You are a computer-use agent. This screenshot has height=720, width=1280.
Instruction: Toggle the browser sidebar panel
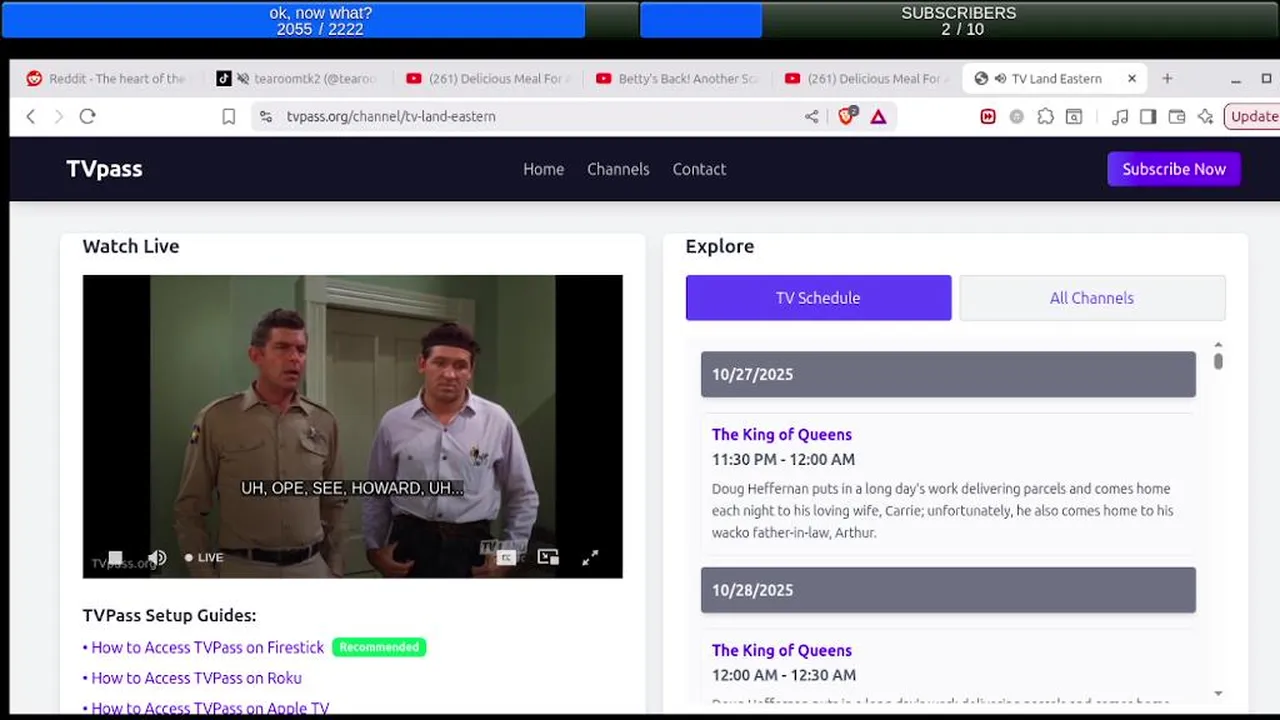pos(1148,117)
